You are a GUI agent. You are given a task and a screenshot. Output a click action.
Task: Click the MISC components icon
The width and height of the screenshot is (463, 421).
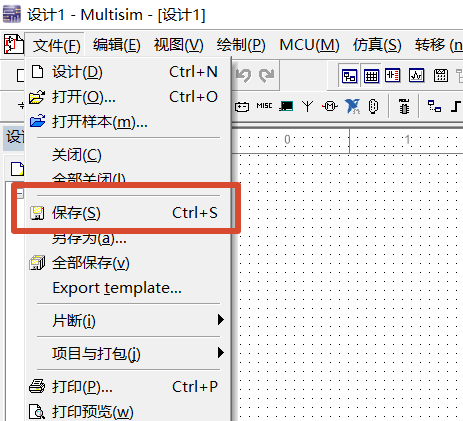pyautogui.click(x=264, y=106)
